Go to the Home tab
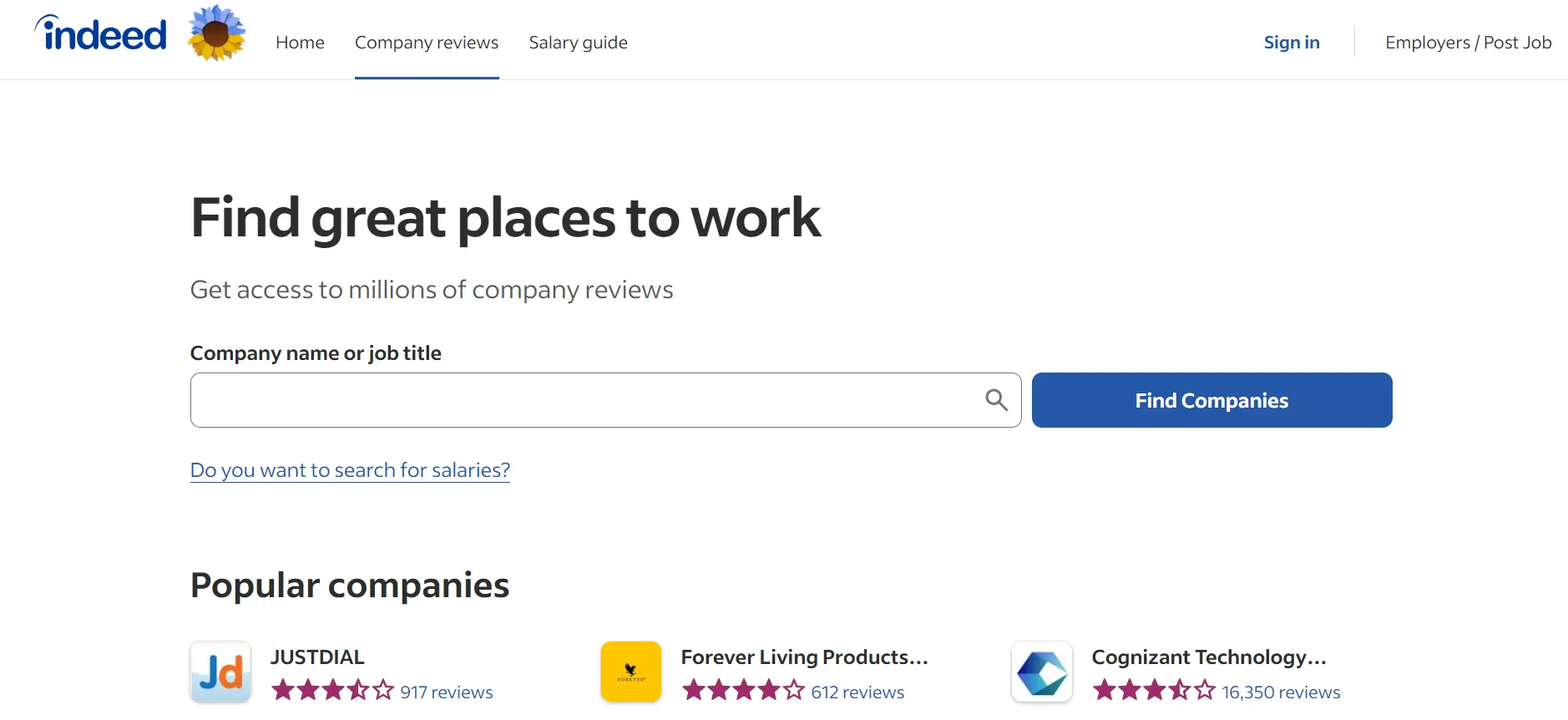Image resolution: width=1568 pixels, height=720 pixels. click(300, 43)
